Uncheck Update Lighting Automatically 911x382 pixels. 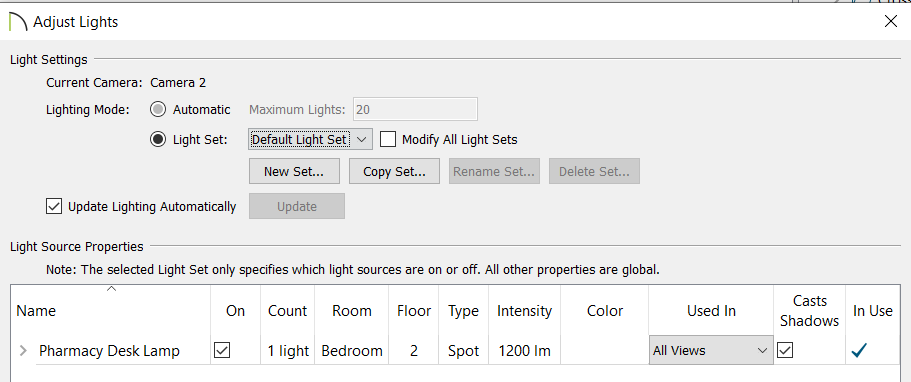54,206
